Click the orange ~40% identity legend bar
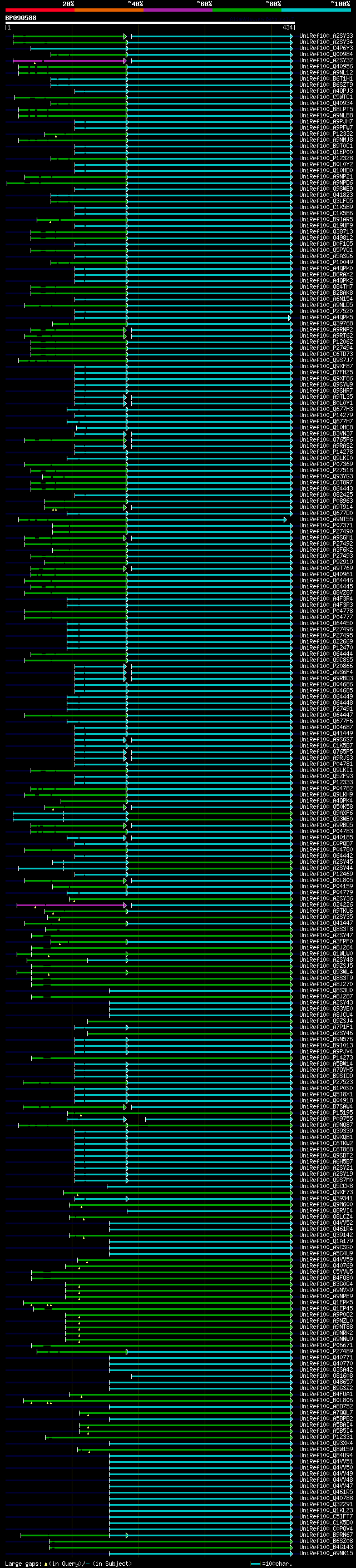The height and width of the screenshot is (1568, 356). click(109, 10)
